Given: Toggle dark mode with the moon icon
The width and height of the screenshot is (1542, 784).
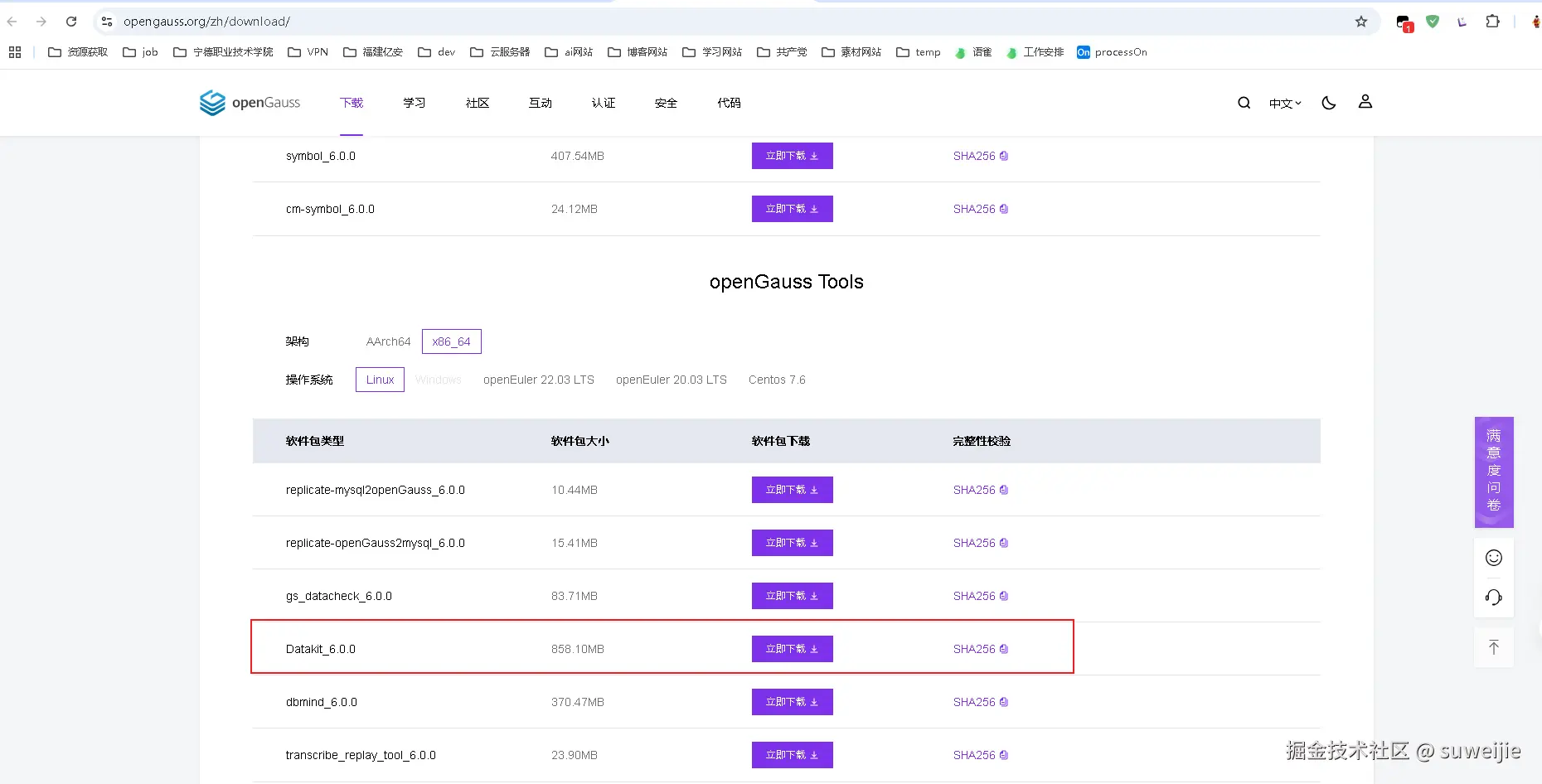Looking at the screenshot, I should tap(1329, 103).
